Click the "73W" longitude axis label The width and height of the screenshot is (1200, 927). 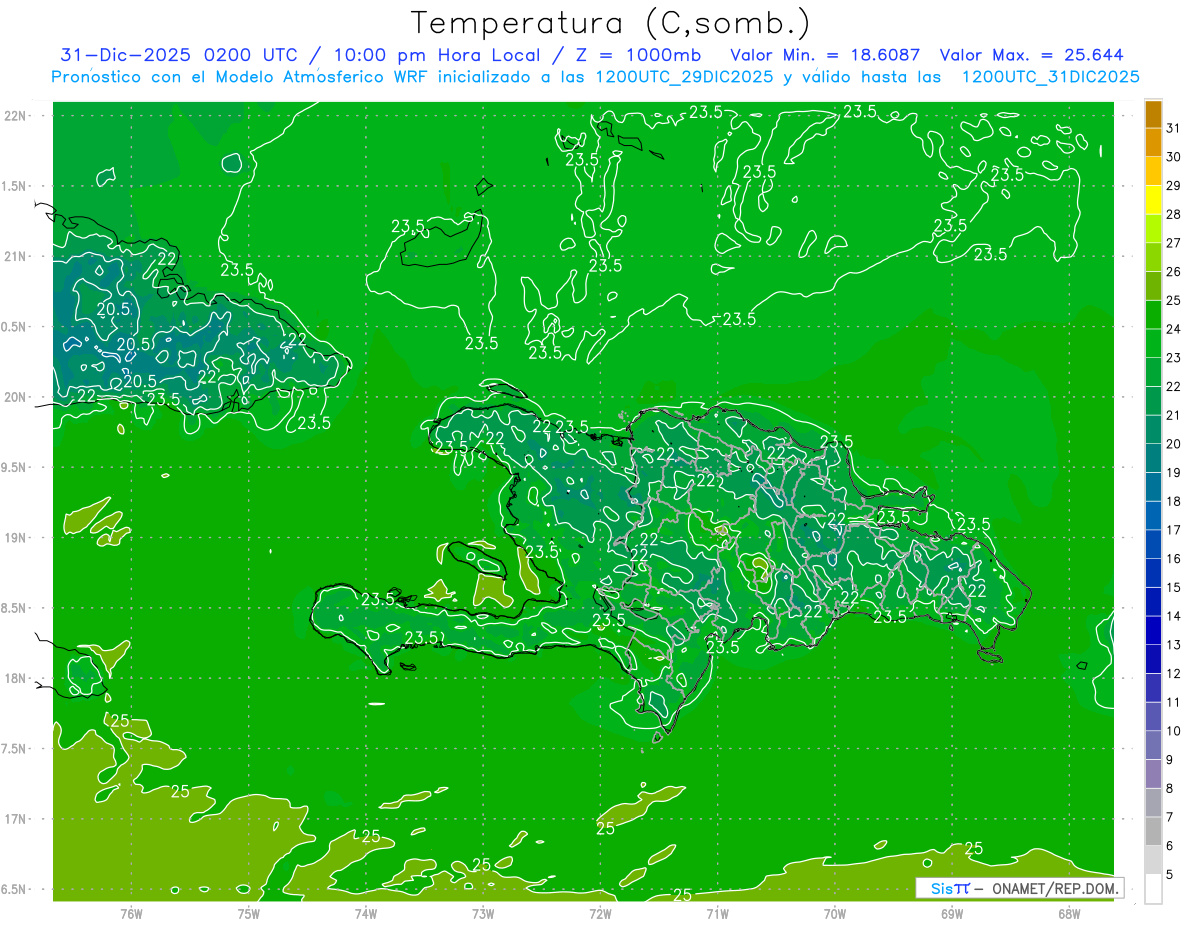(x=483, y=913)
